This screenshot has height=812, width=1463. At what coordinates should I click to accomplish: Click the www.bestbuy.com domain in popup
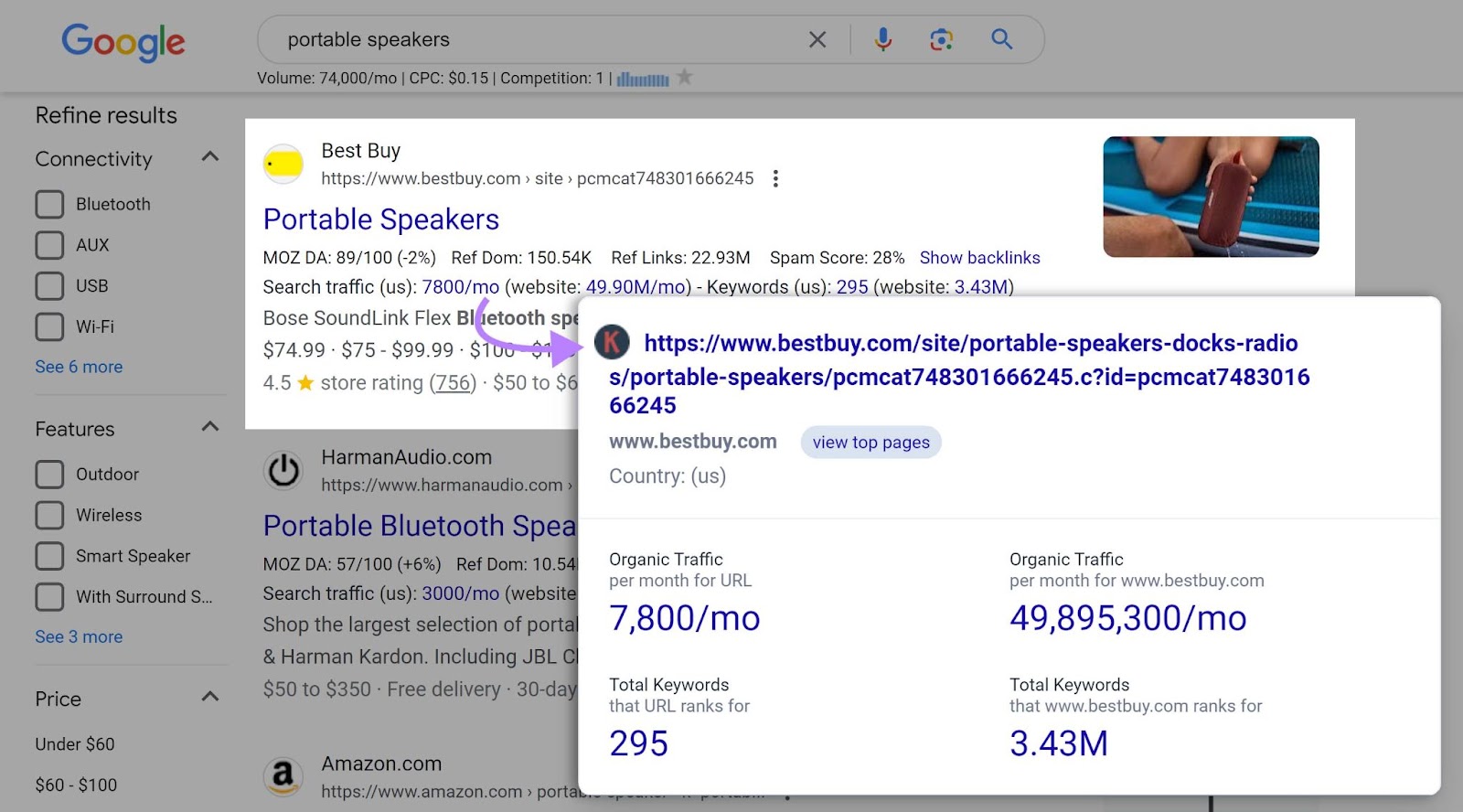tap(693, 442)
